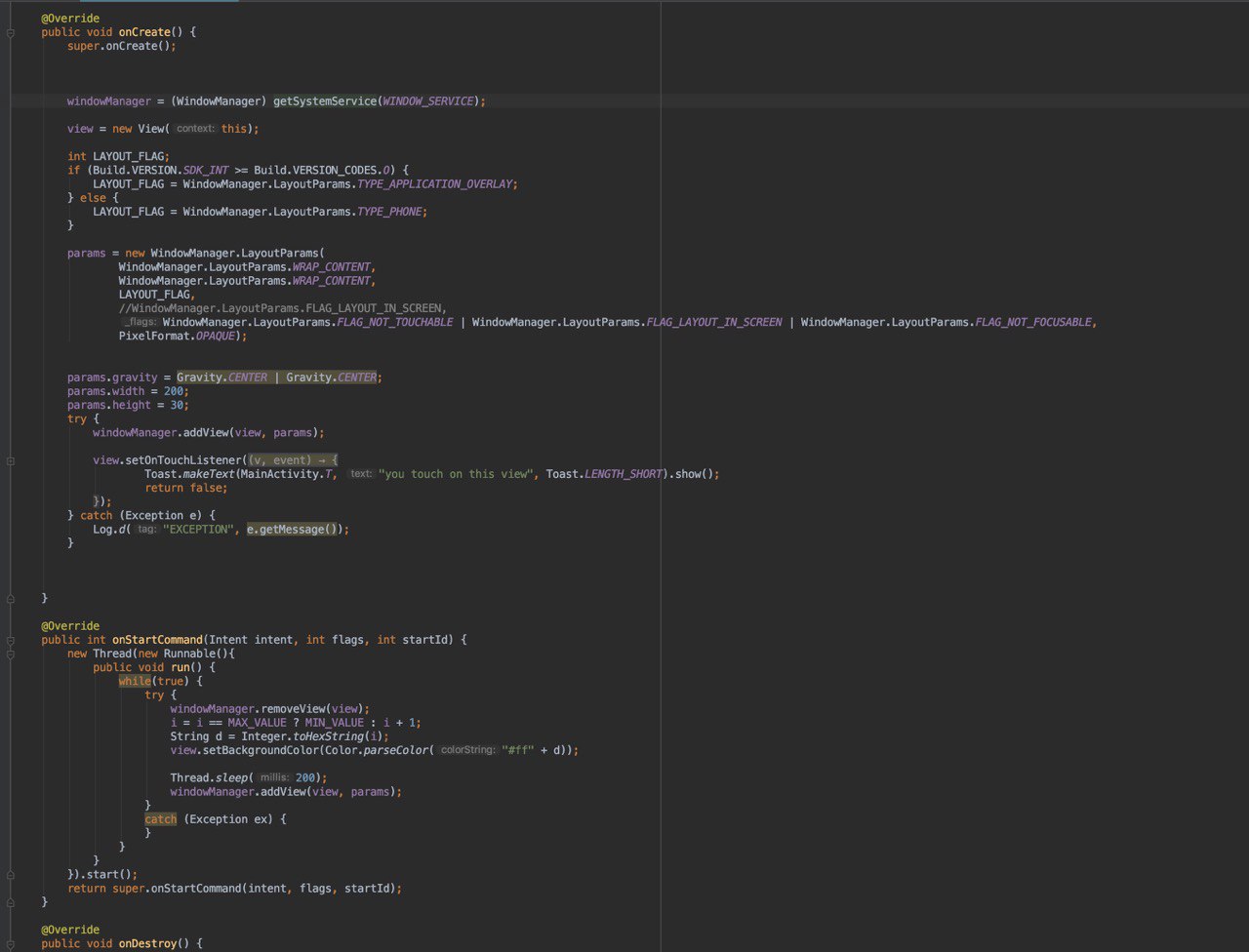Click FLAG_NOT_FOCUSABLE flag
Screen dimensions: 1249x952
(x=1033, y=322)
